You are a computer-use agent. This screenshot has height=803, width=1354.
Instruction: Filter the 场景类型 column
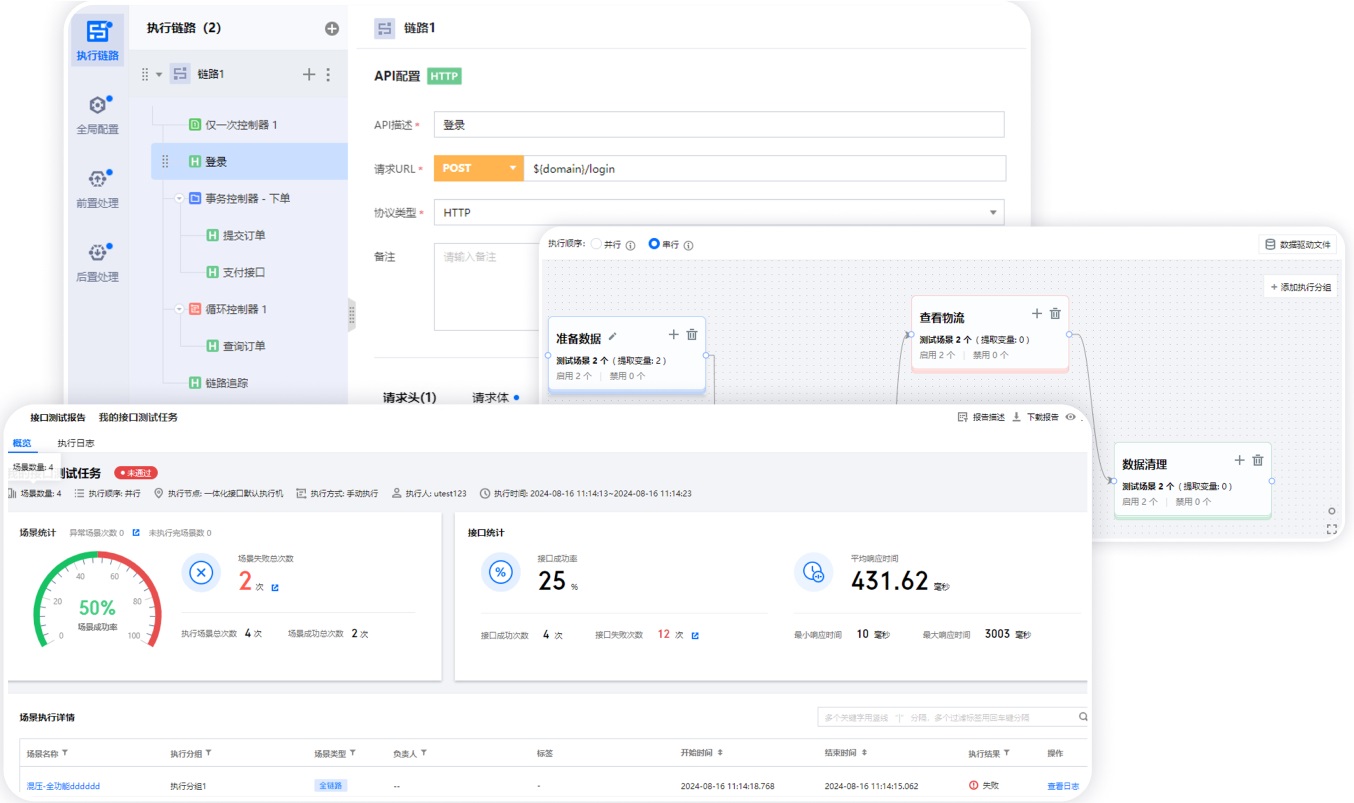[x=353, y=753]
